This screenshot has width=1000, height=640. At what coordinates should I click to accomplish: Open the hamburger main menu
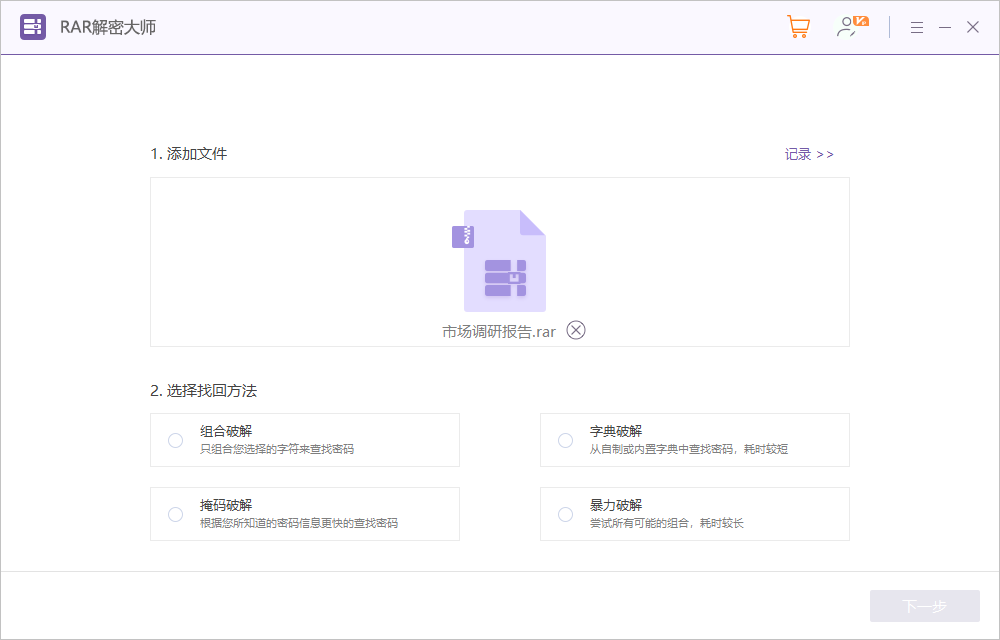(916, 28)
